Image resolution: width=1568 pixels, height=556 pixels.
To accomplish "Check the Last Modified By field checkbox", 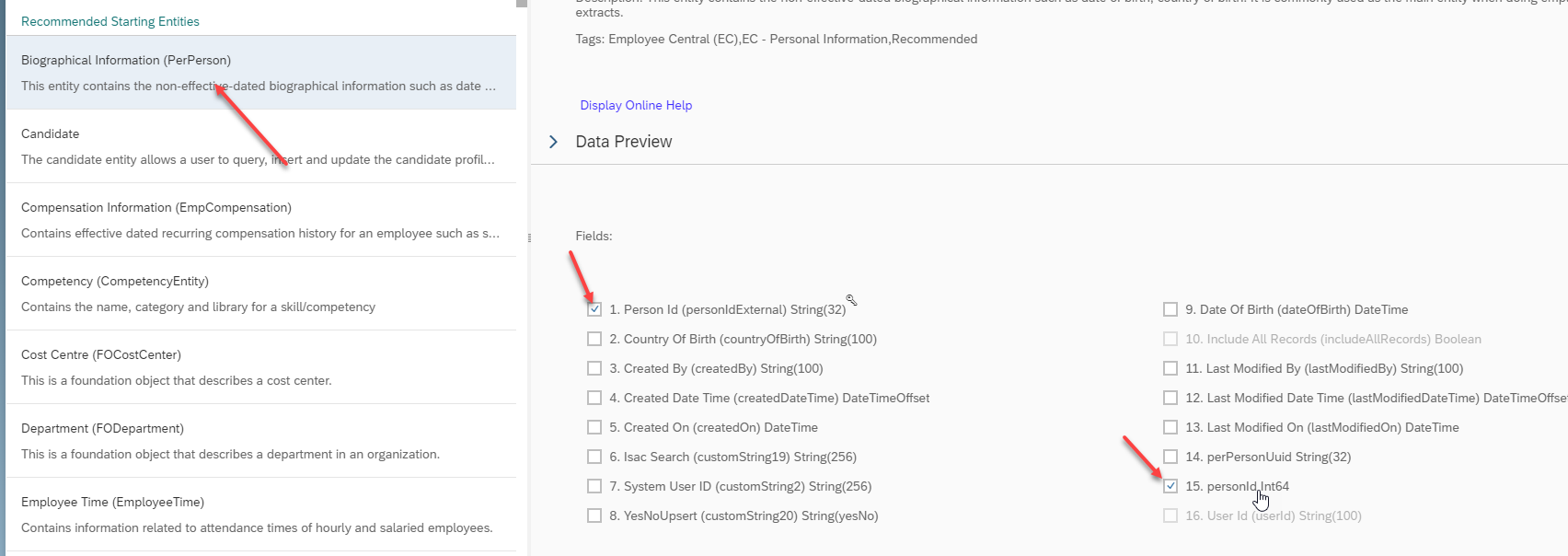I will [1170, 368].
